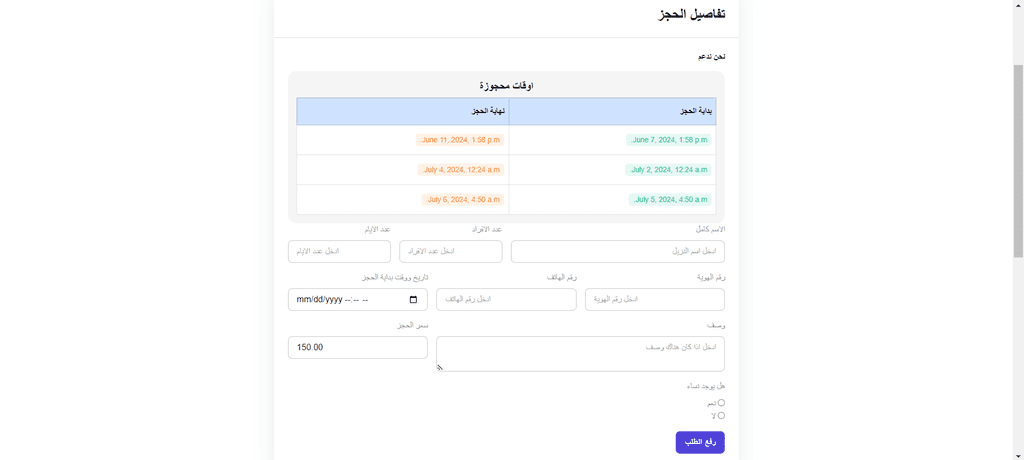
Task: Submit the form with رفع الطلب
Action: click(700, 442)
